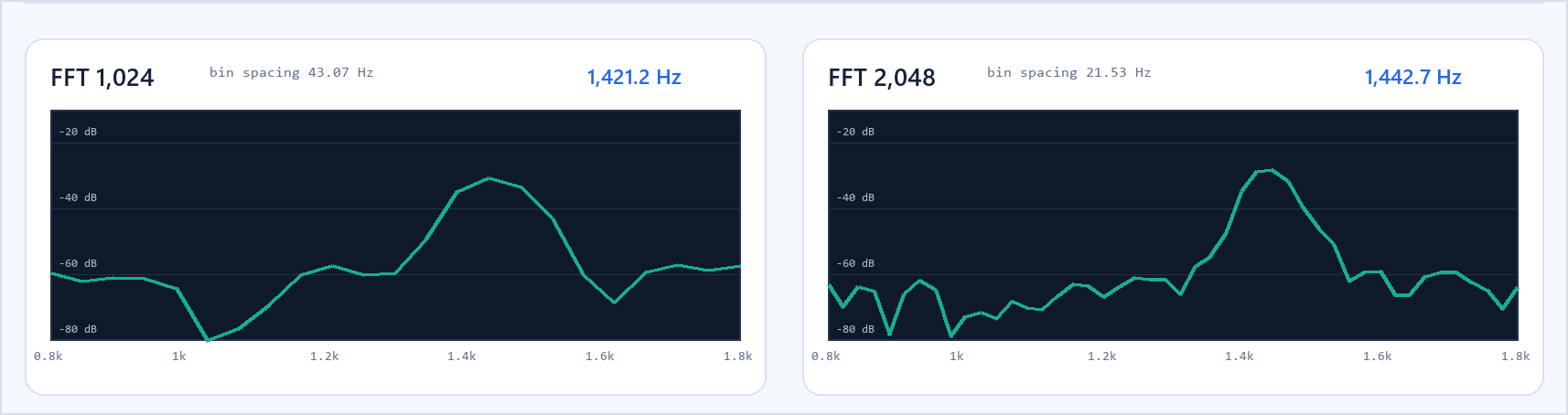Click the FFT 1,024 panel title
Viewport: 1568px width, 415px height.
(x=102, y=78)
